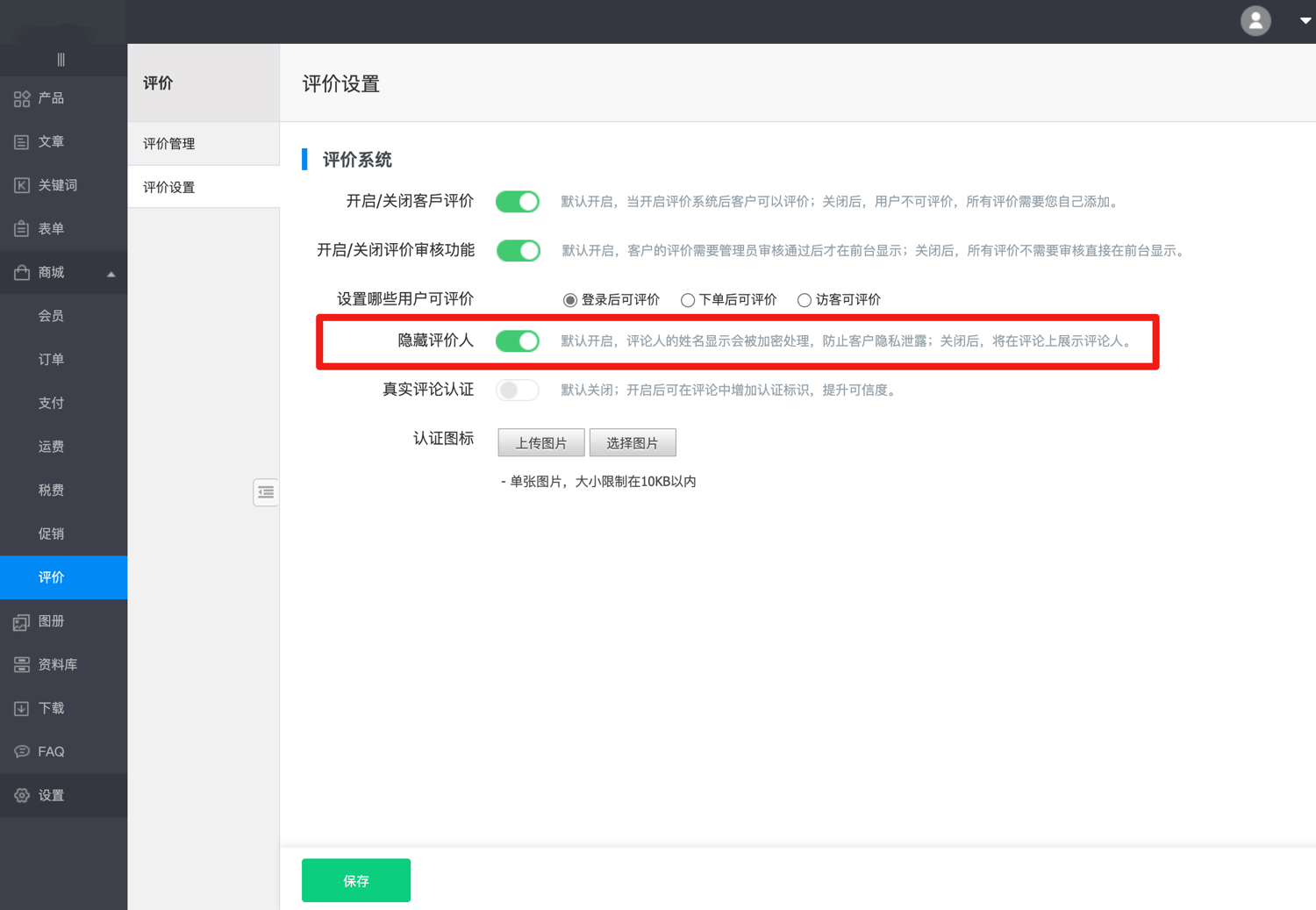Click the 上传图片 button
Viewport: 1316px width, 910px height.
click(540, 443)
